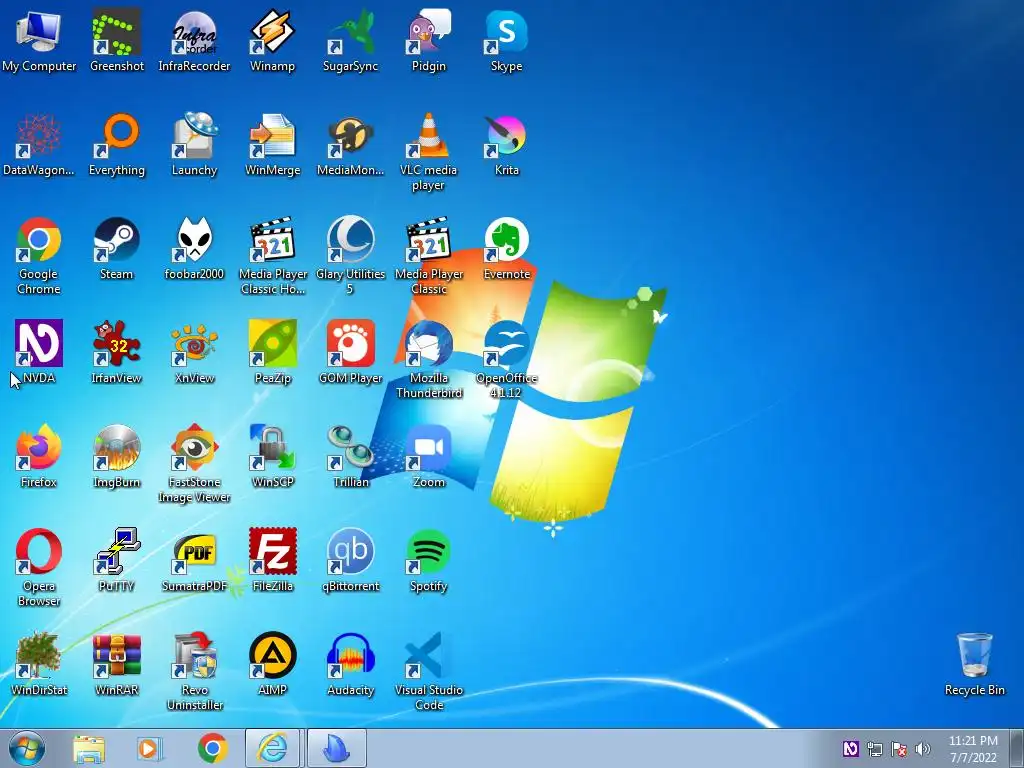Select the Pidgin messenger icon
The height and width of the screenshot is (768, 1024).
[x=428, y=33]
